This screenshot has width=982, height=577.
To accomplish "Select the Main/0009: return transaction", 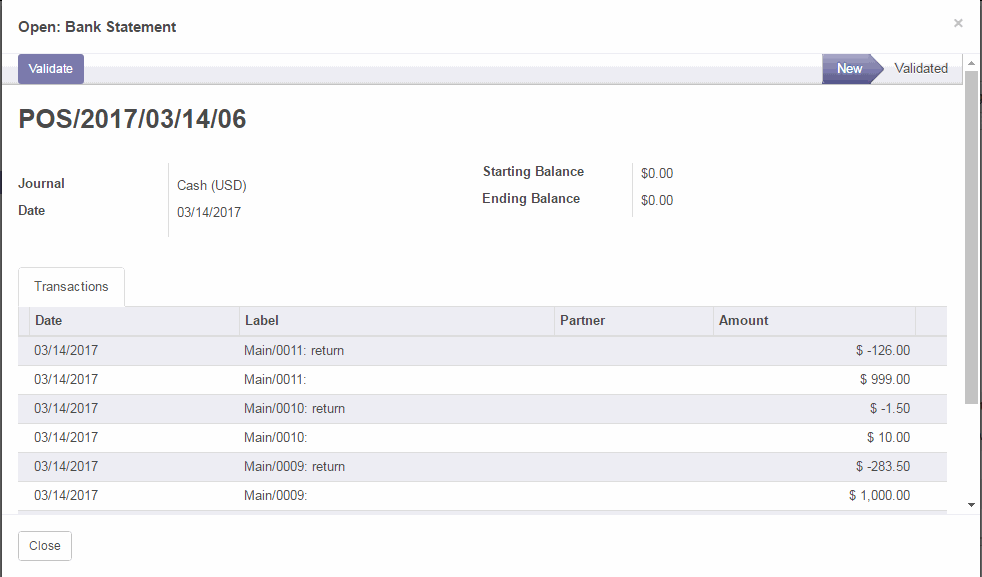I will coord(294,467).
